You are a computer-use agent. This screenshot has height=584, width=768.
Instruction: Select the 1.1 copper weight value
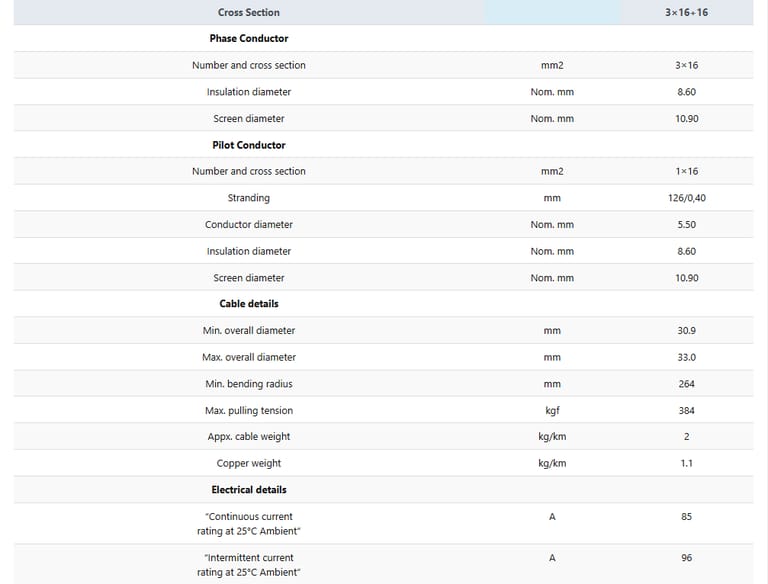coord(686,463)
